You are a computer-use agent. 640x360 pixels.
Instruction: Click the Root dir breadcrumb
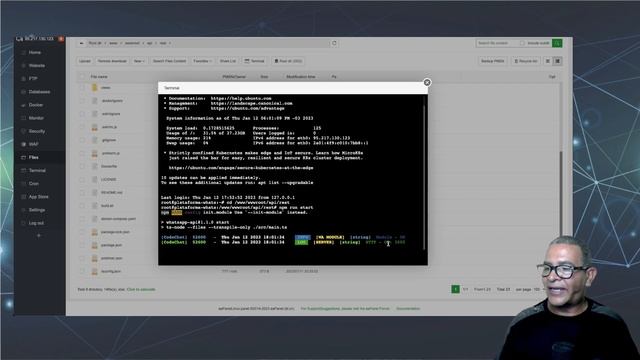click(95, 43)
